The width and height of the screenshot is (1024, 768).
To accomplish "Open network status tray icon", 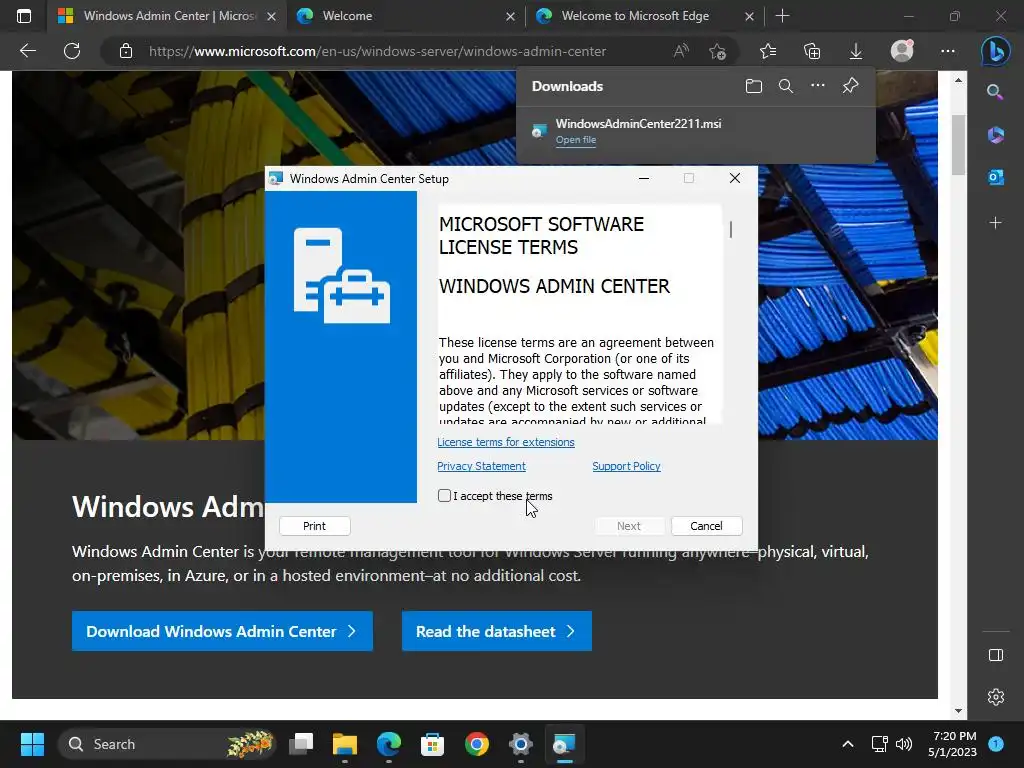I will [880, 744].
